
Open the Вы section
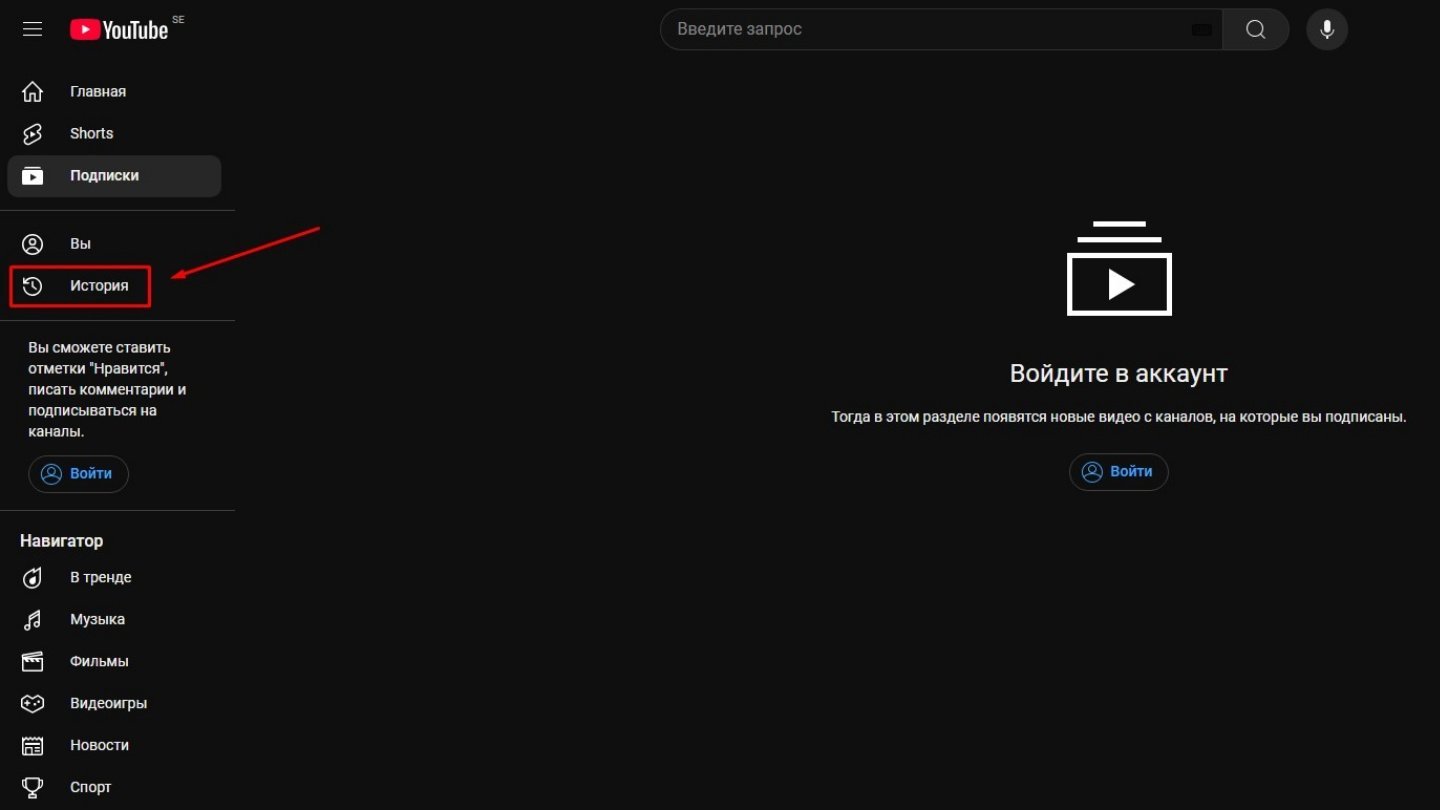tap(114, 244)
